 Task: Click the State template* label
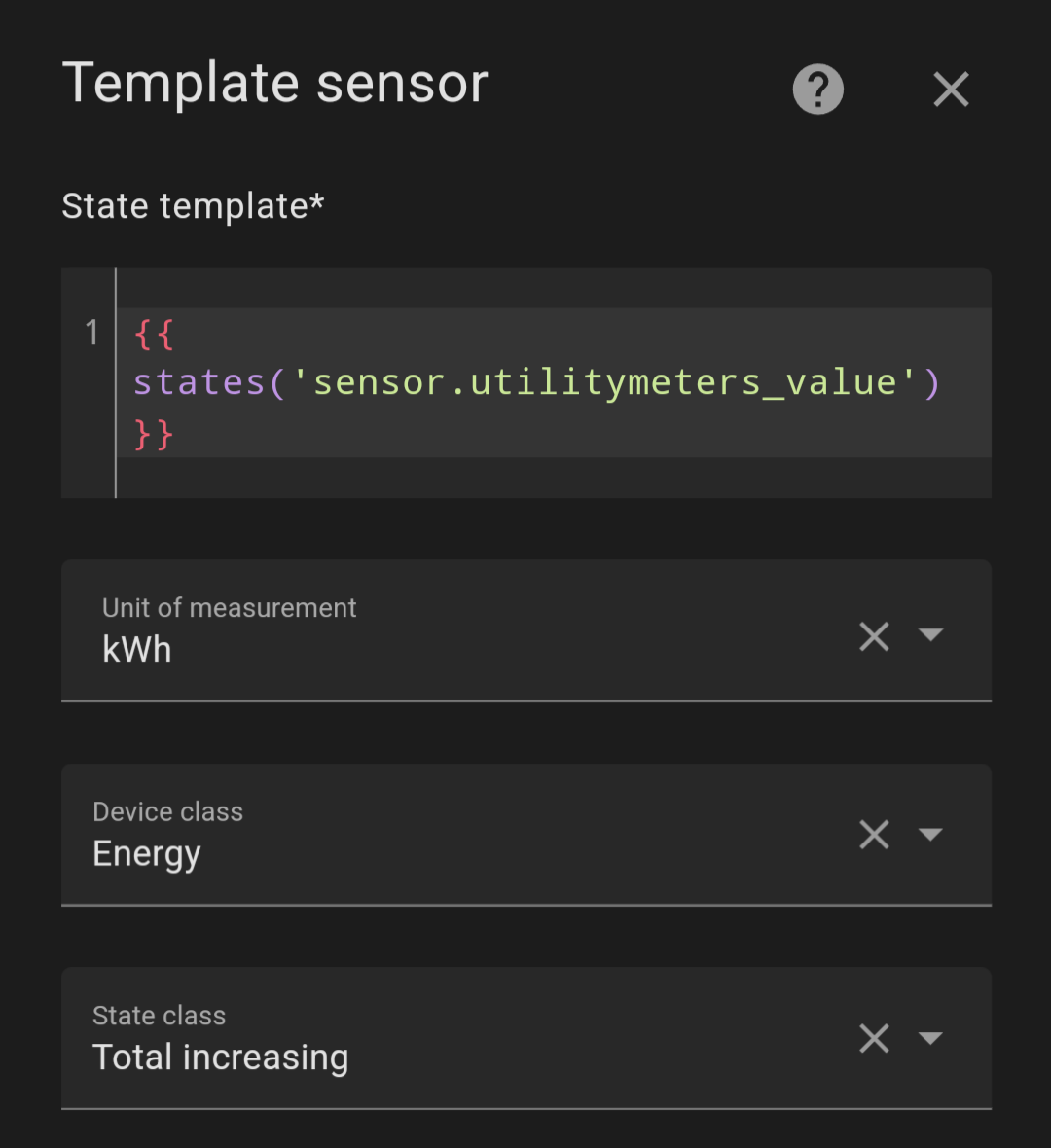pos(193,206)
